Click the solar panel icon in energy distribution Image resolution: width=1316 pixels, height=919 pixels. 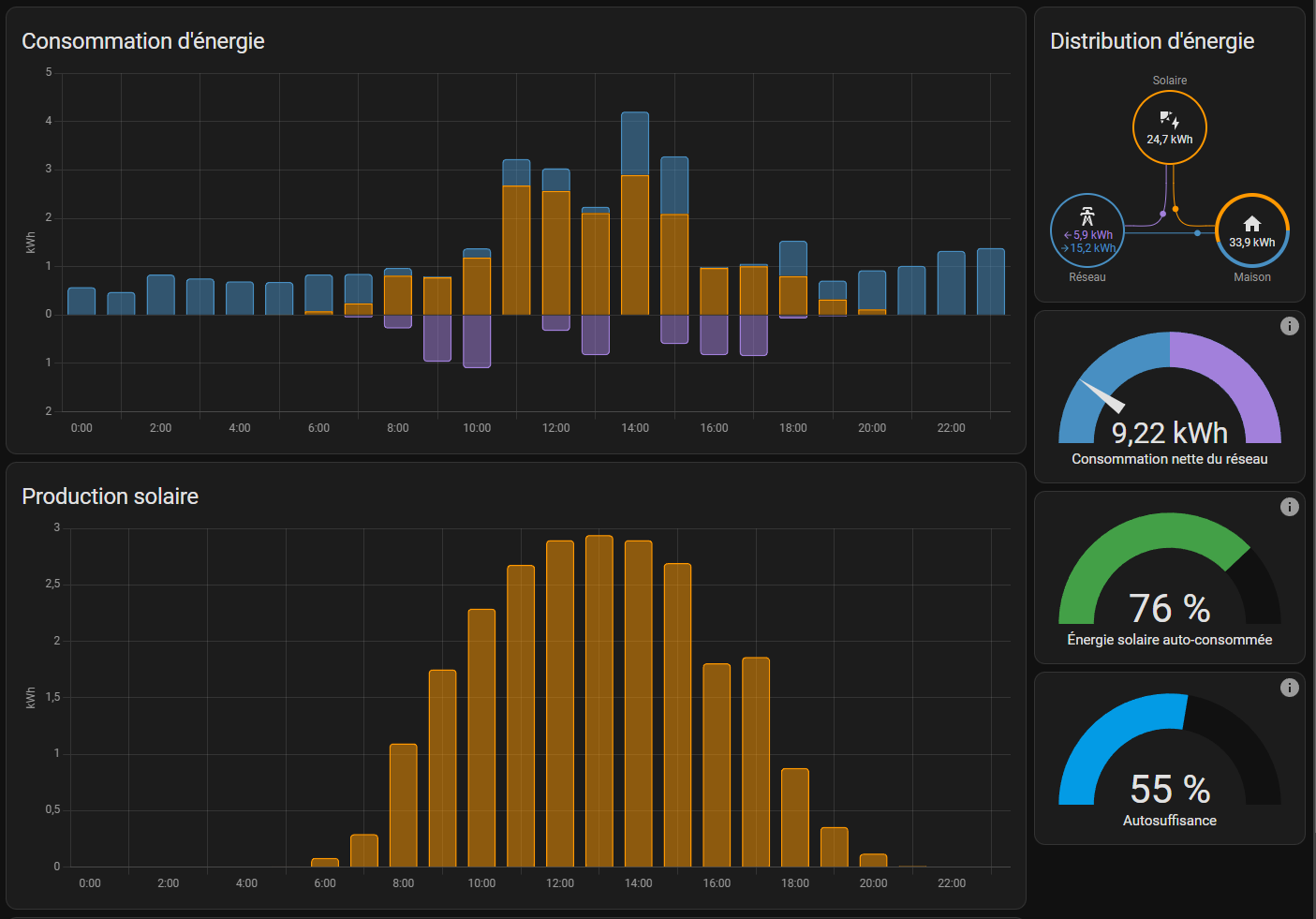(x=1169, y=120)
